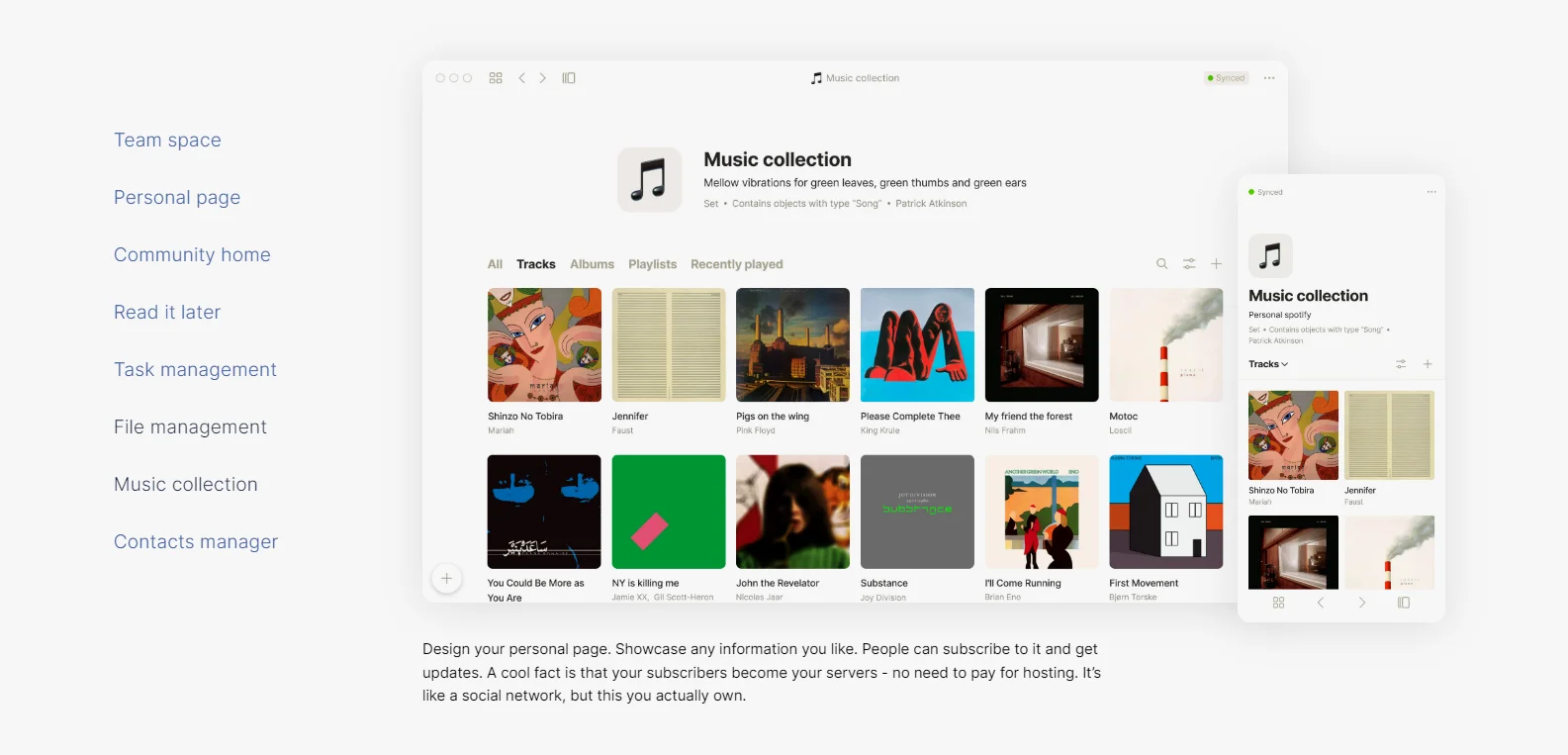This screenshot has width=1568, height=755.
Task: Open You Could Be More as You Are cover
Action: 544,512
